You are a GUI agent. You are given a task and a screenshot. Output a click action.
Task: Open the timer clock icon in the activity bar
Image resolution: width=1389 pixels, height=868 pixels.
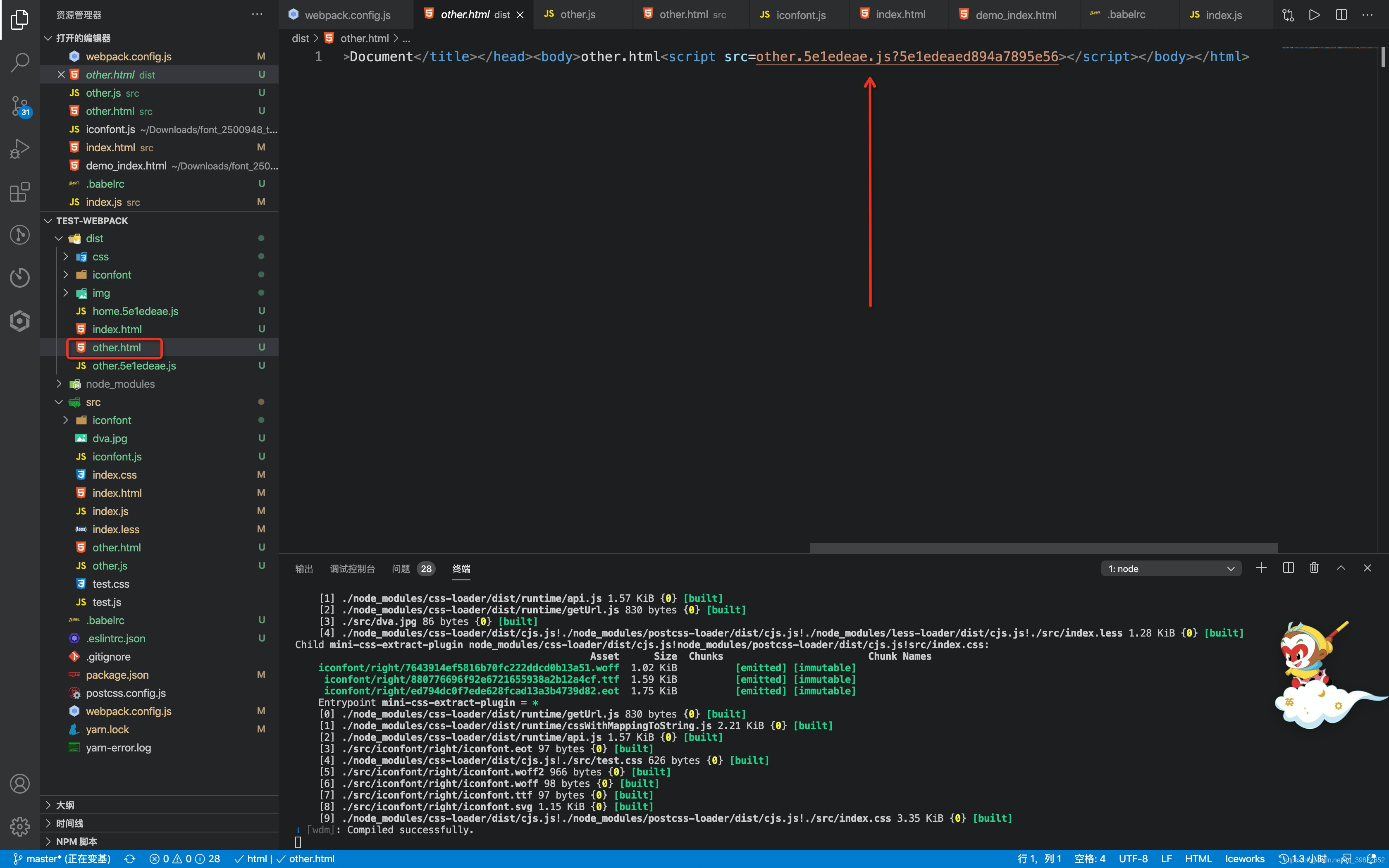19,277
